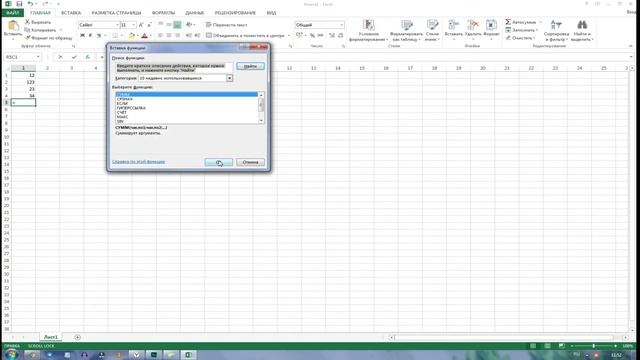
Task: Click Conditional Formatting (Условное форматирование)
Action: coord(369,30)
